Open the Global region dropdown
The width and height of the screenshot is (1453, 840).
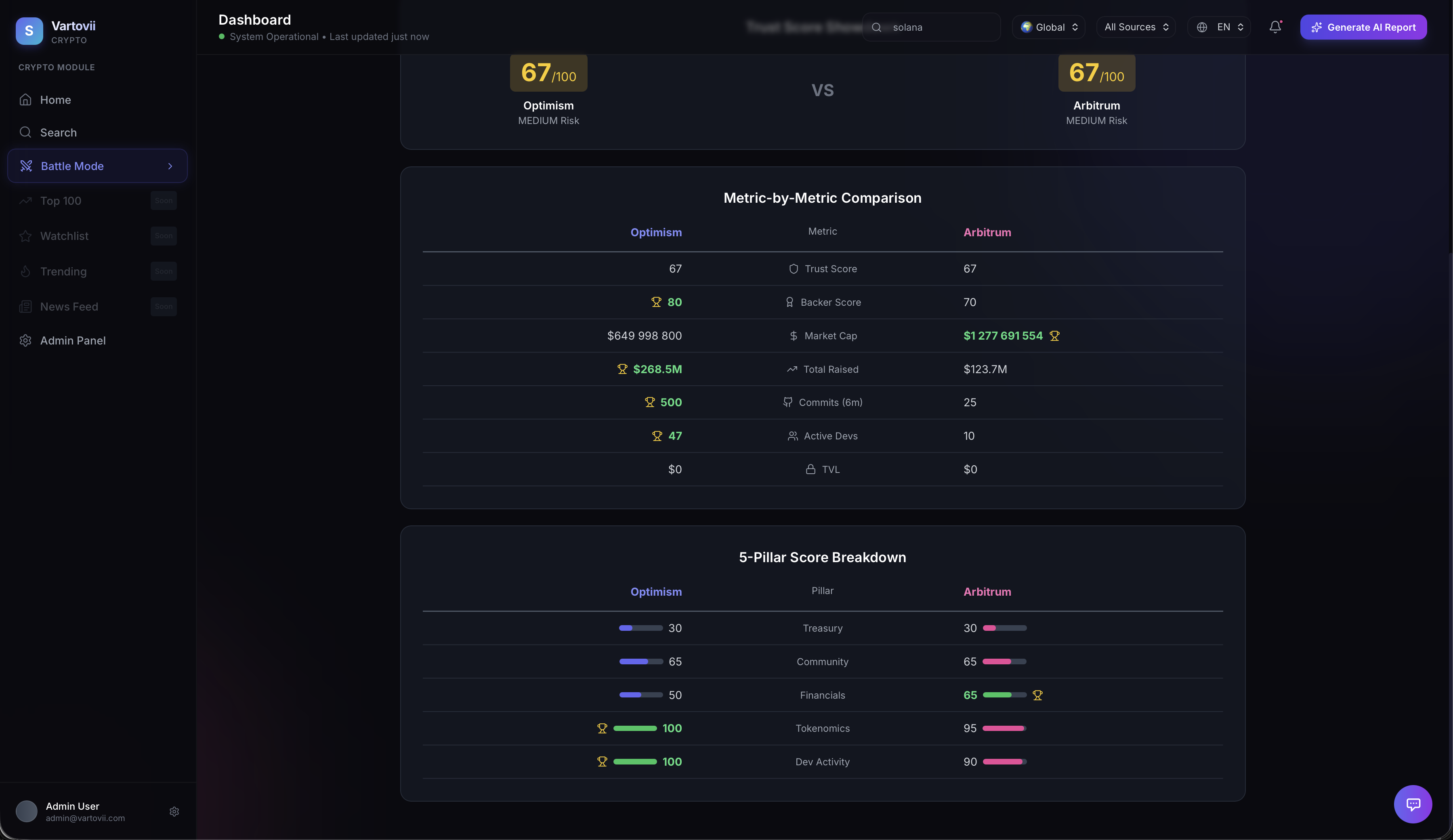coord(1049,27)
